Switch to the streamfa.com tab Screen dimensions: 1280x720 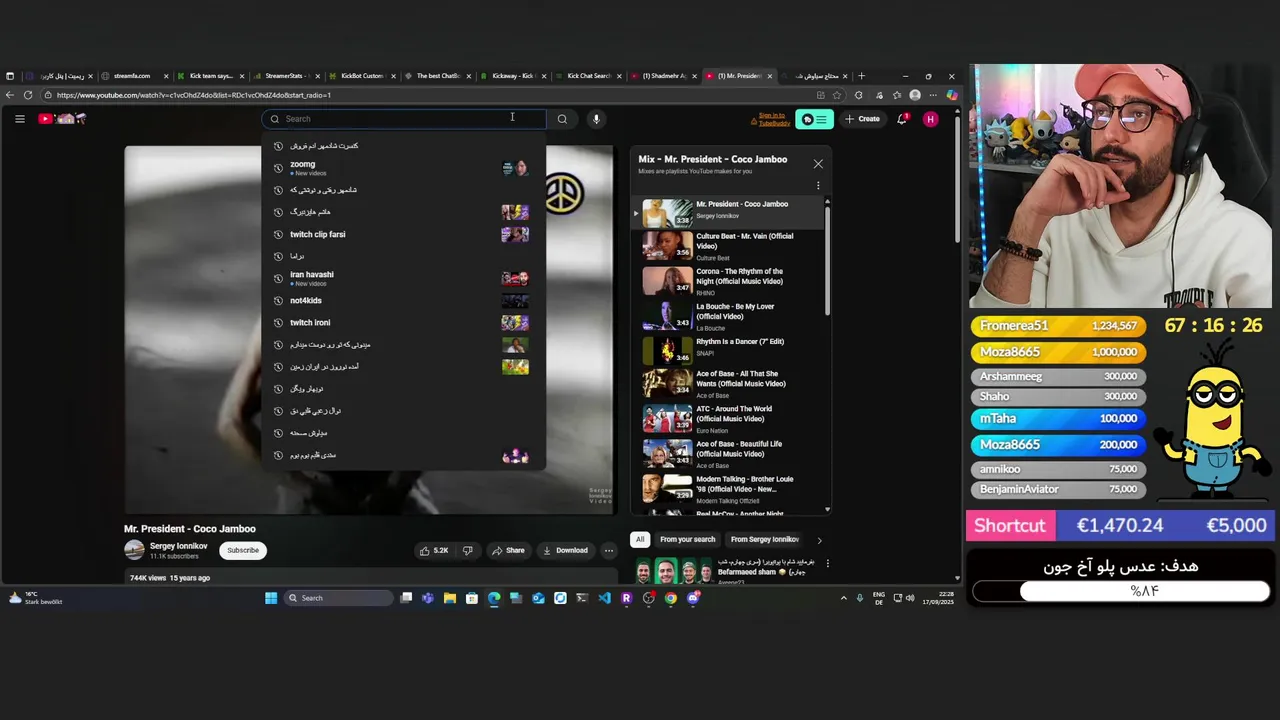[x=133, y=76]
